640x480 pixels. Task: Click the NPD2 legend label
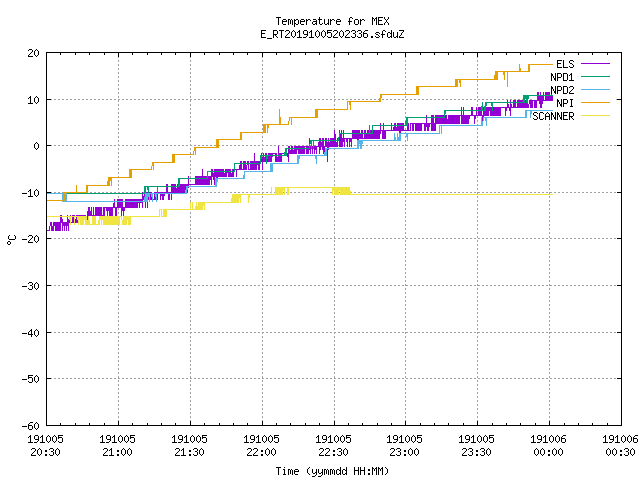coord(562,90)
